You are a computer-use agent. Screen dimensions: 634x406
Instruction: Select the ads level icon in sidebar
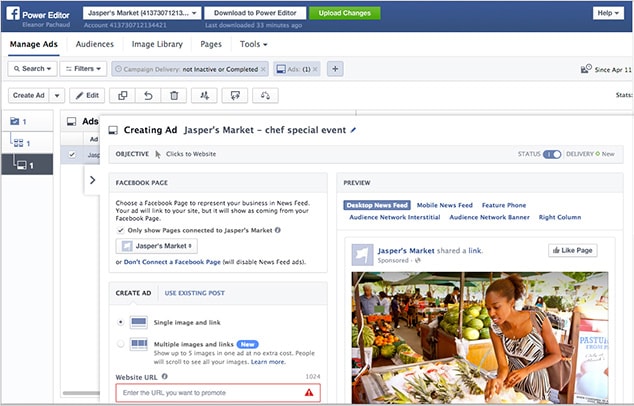(22, 165)
